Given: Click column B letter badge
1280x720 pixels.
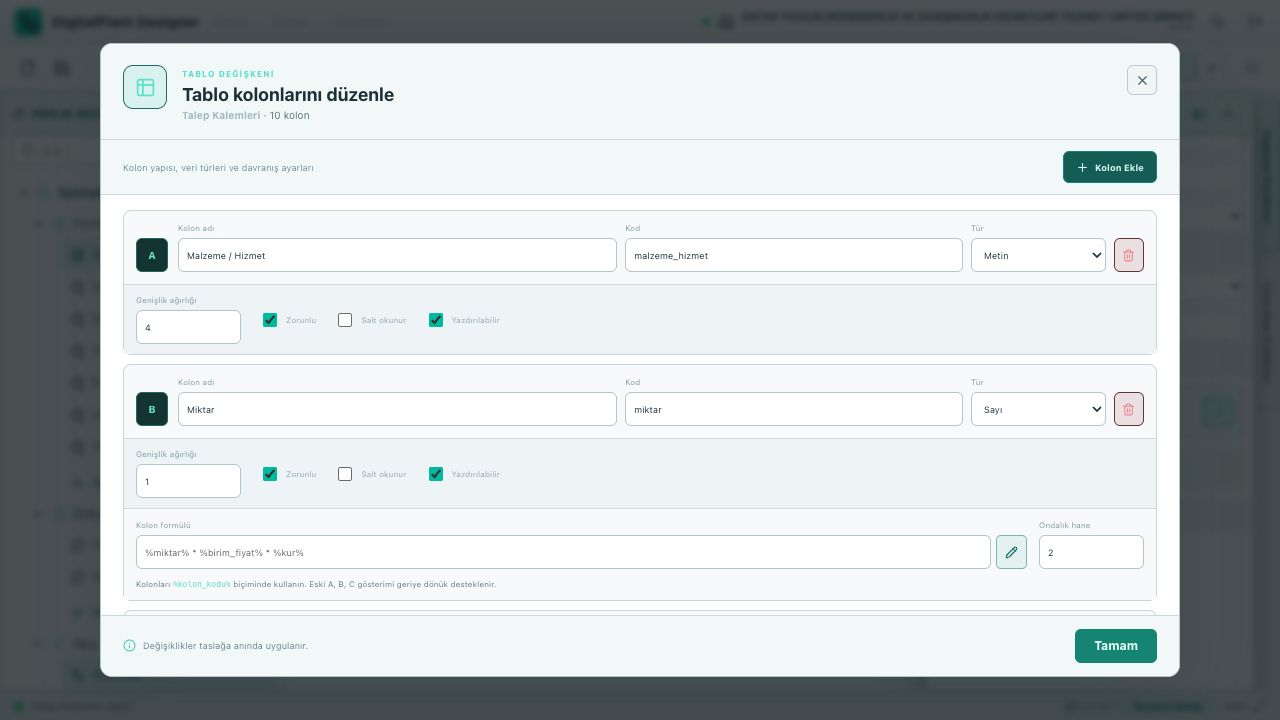Looking at the screenshot, I should pyautogui.click(x=152, y=409).
